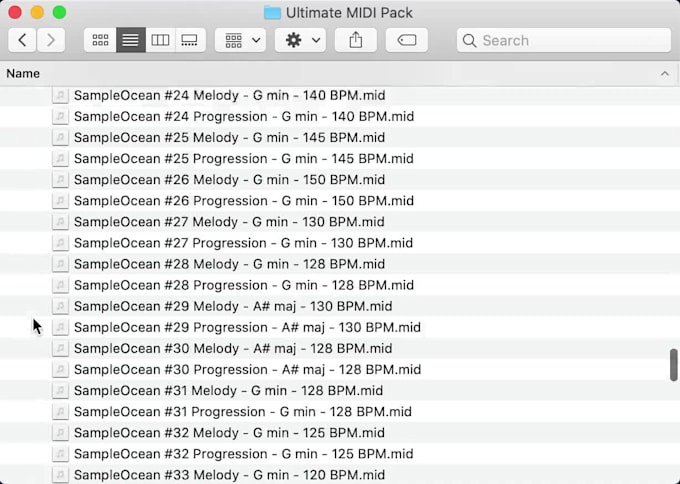Click MIDI file icon for #31 Melody

pyautogui.click(x=60, y=390)
